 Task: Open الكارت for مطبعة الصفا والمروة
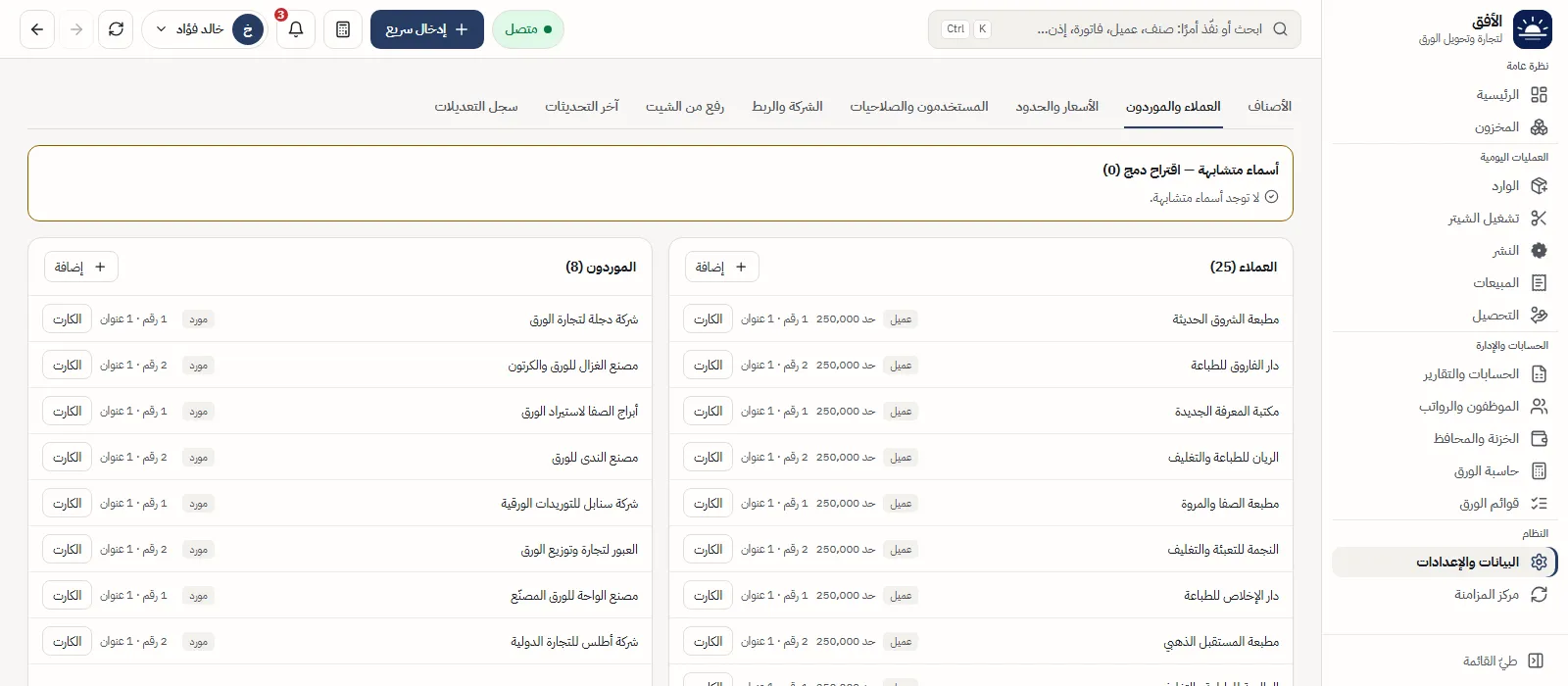click(708, 503)
